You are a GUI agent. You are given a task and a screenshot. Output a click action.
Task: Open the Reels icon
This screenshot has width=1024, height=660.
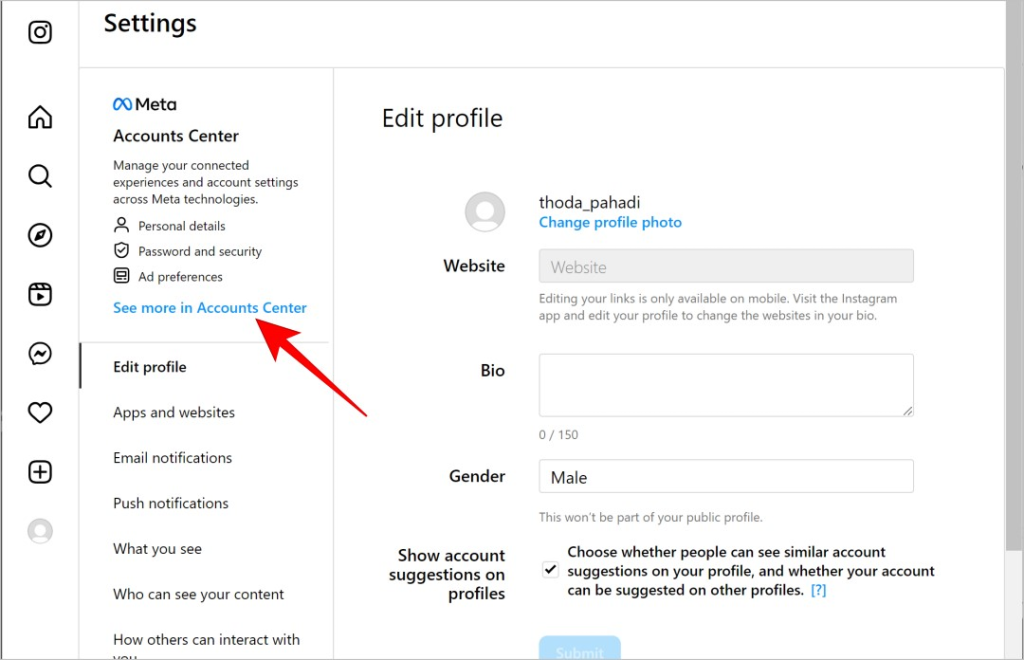tap(40, 294)
